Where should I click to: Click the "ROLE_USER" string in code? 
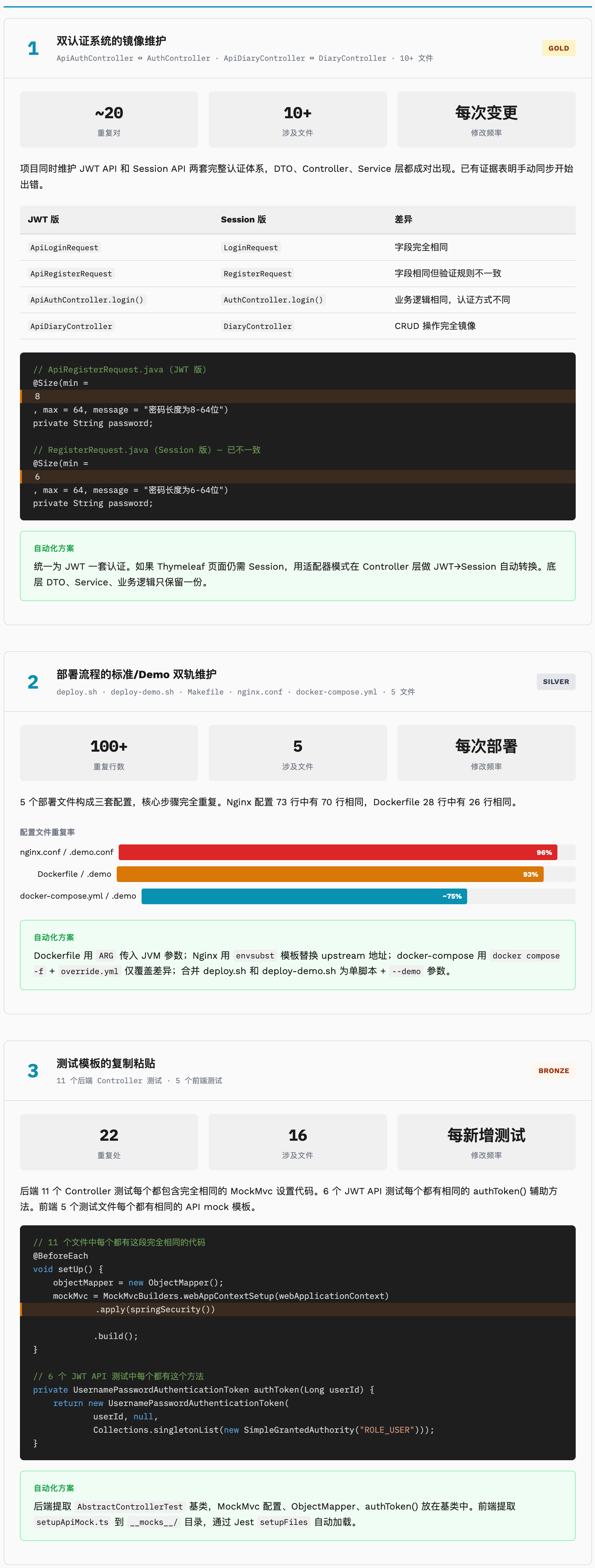point(386,1430)
